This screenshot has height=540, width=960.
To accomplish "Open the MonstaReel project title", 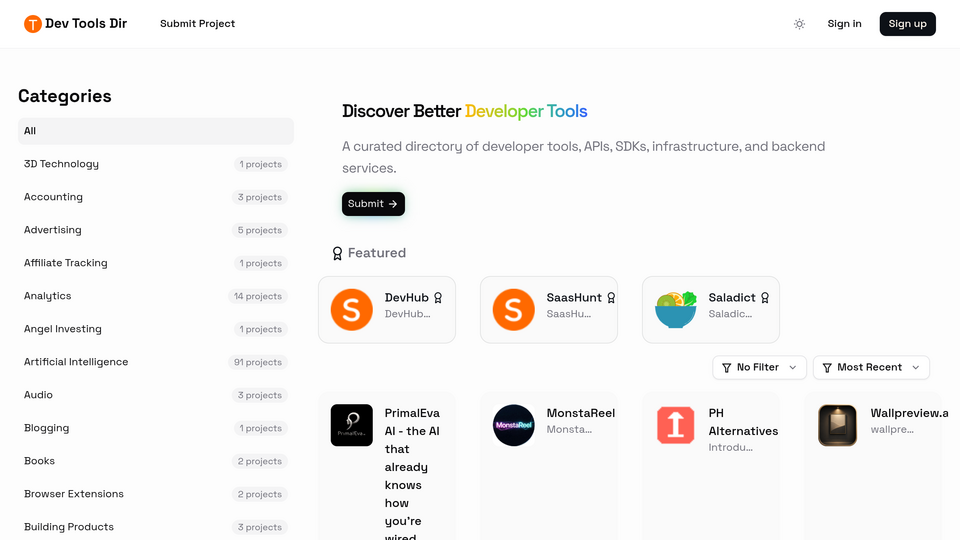I will coord(581,413).
